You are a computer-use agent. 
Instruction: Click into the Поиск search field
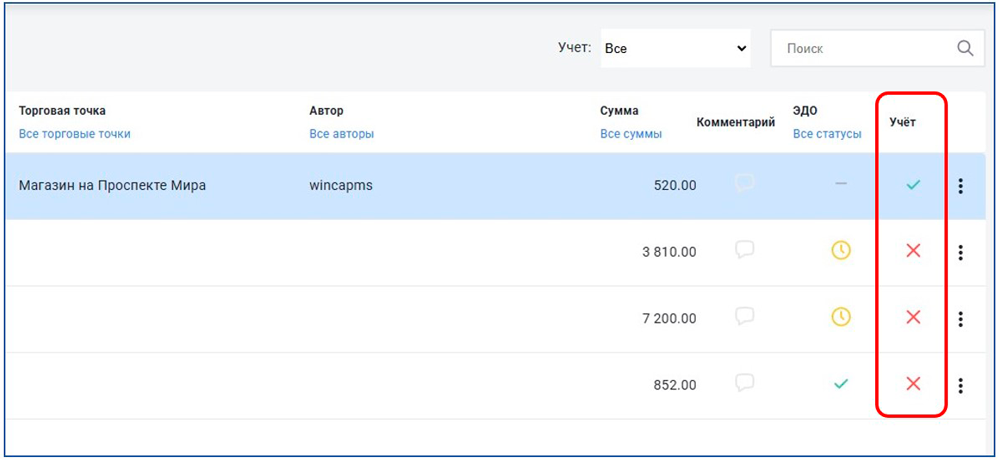(x=860, y=48)
